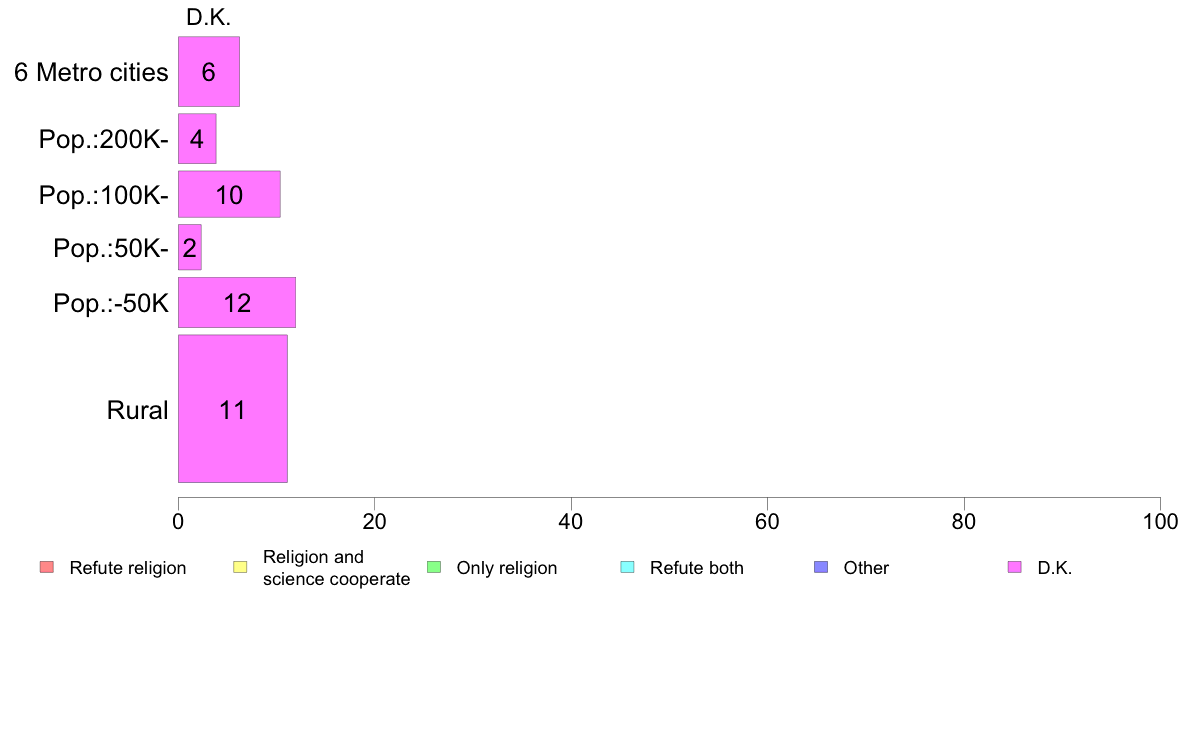Screen dimensions: 1188x736
Task: Select the Rural bar showing 11
Action: (x=233, y=409)
